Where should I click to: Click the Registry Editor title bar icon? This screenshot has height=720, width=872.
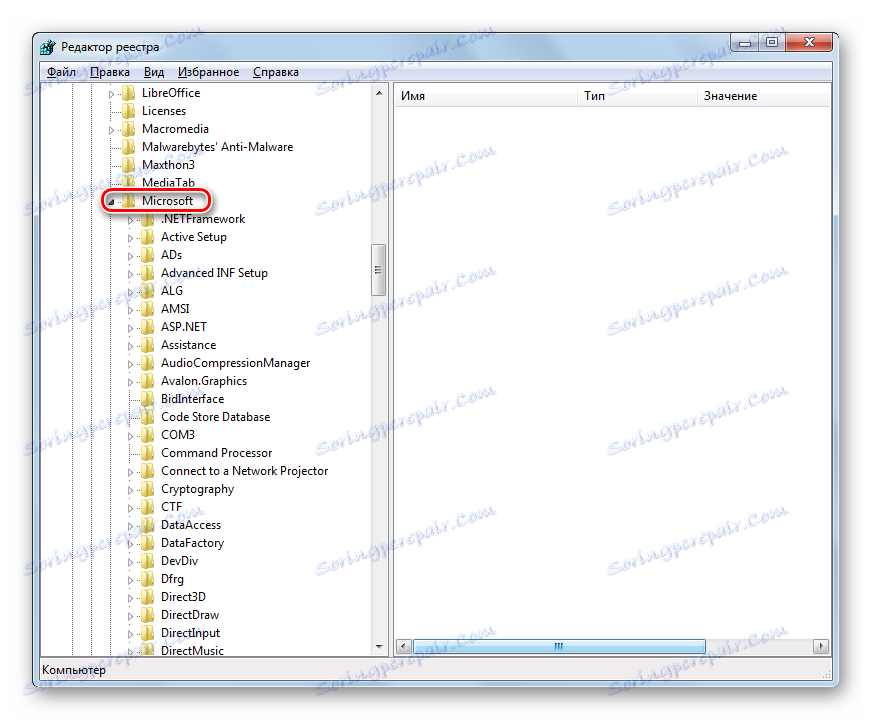(x=48, y=47)
